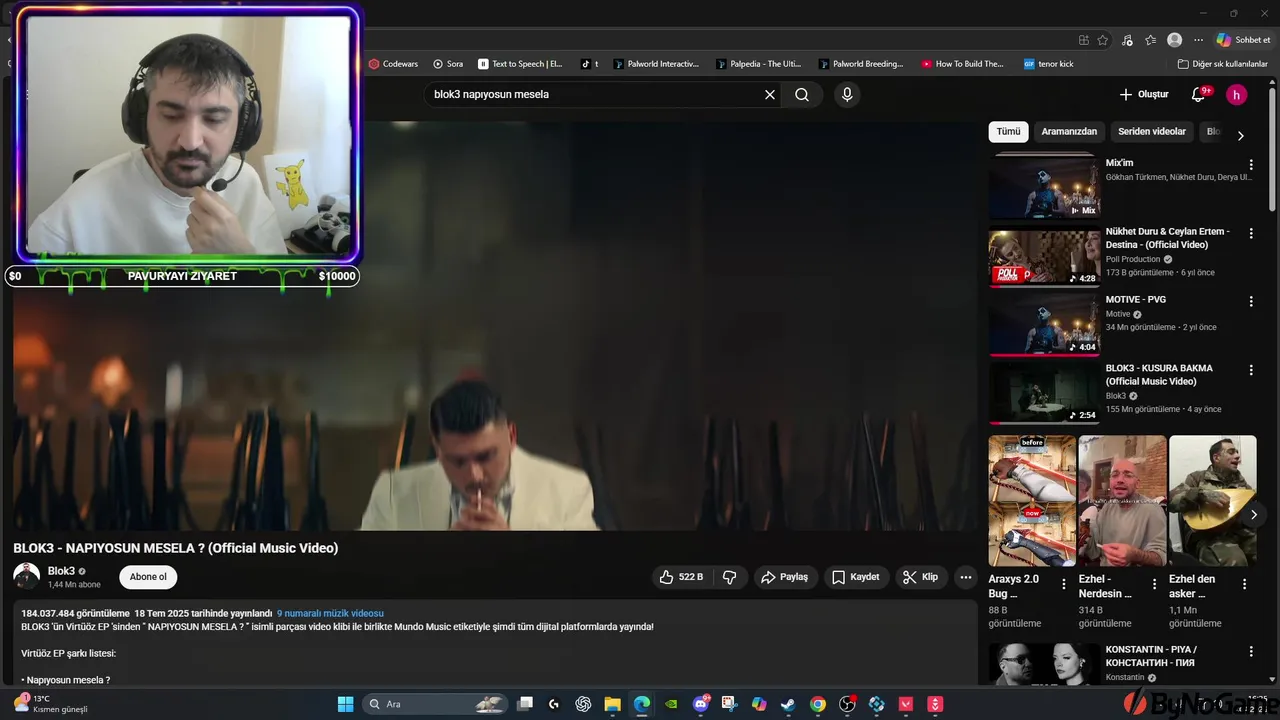Open Discord from the taskbar

point(700,704)
